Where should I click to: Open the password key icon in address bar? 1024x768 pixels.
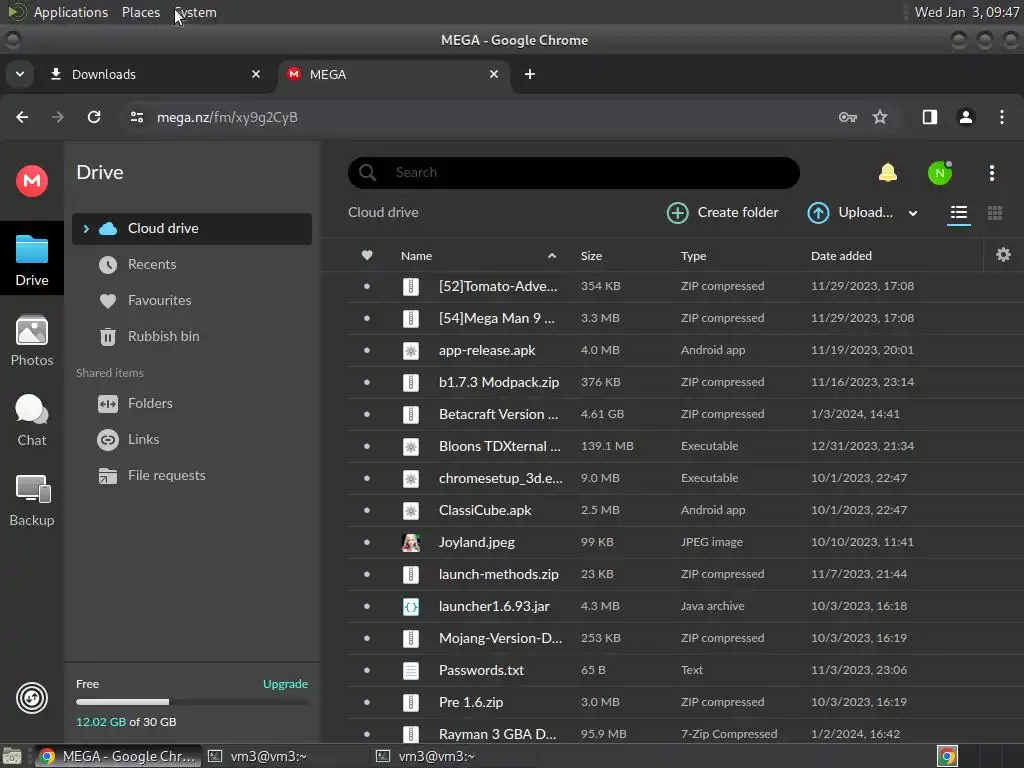click(847, 117)
